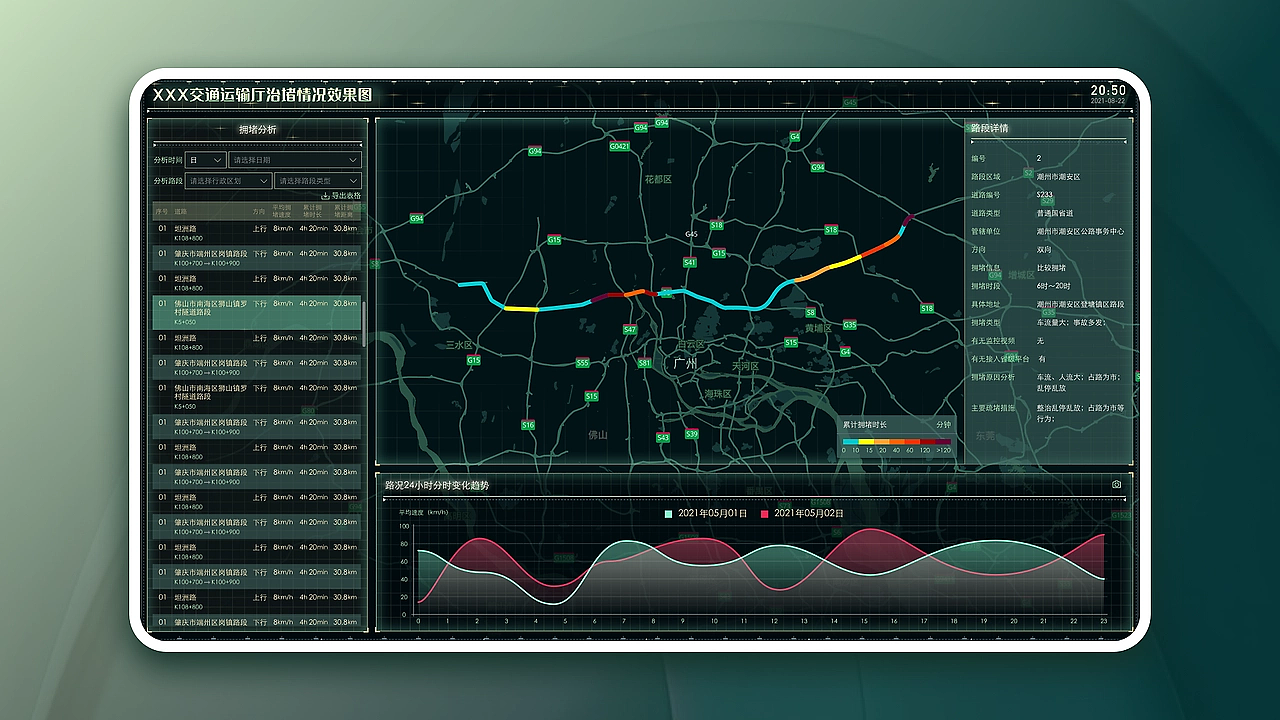Click the 天河区 district label on map
Screen dimensions: 1280x720
[746, 366]
